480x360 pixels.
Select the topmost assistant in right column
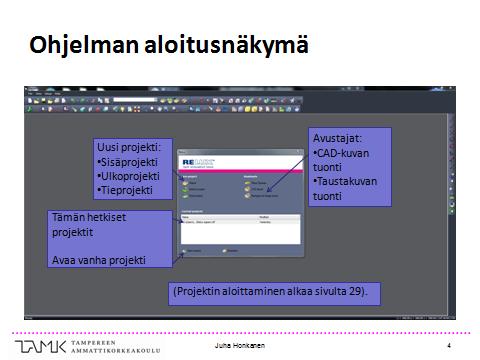point(247,183)
